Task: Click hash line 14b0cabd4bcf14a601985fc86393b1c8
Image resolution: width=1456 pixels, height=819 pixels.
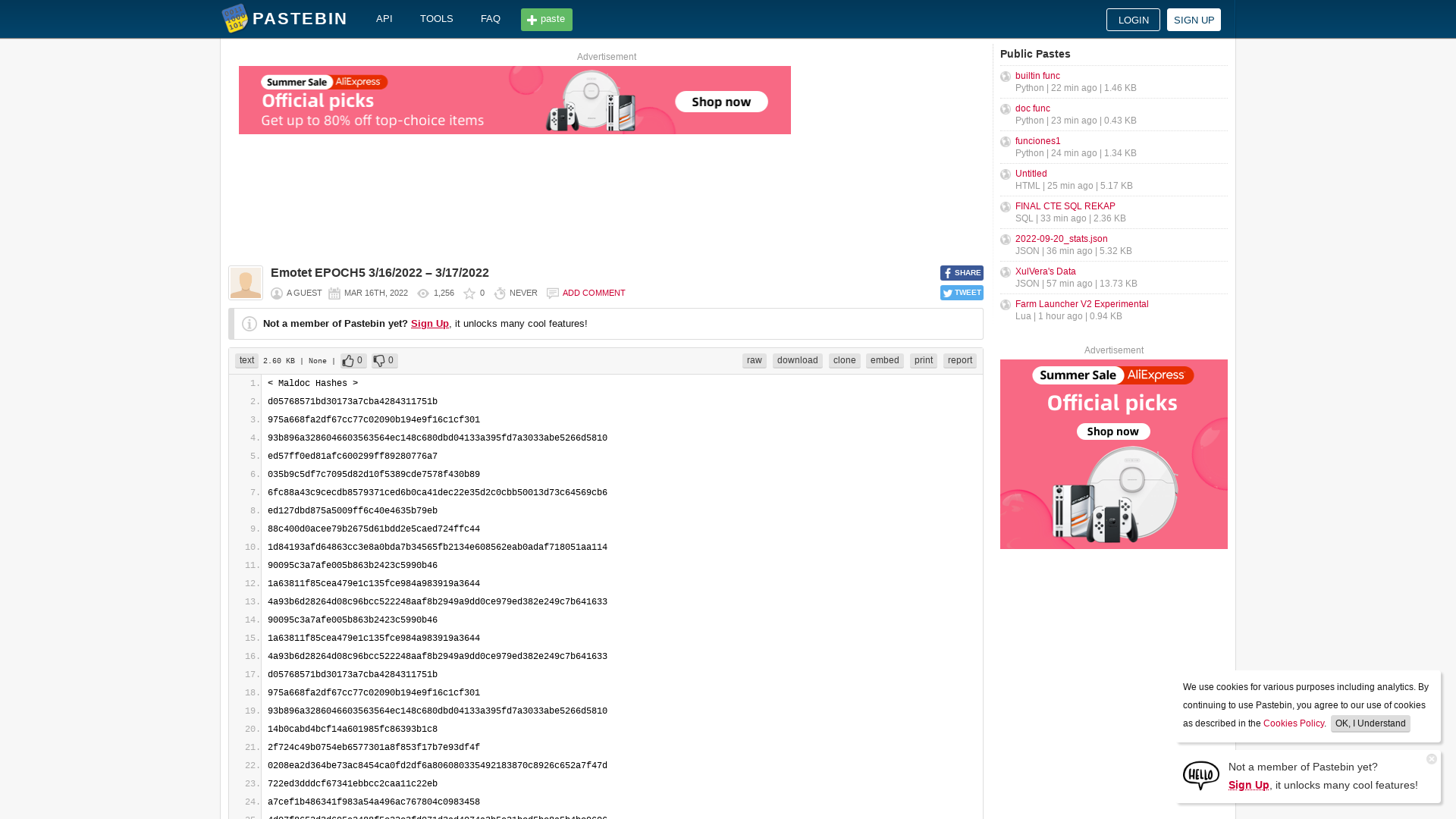Action: pos(353,730)
